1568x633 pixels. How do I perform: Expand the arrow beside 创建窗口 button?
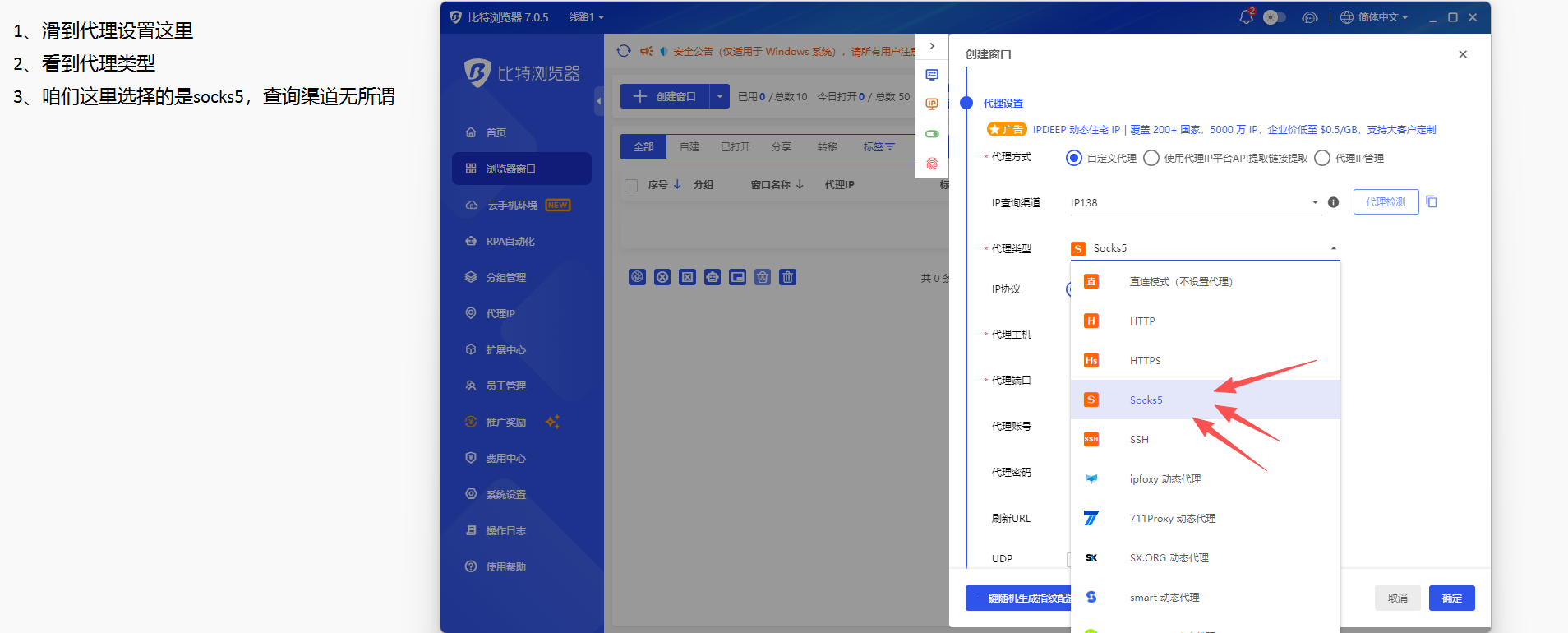(720, 96)
